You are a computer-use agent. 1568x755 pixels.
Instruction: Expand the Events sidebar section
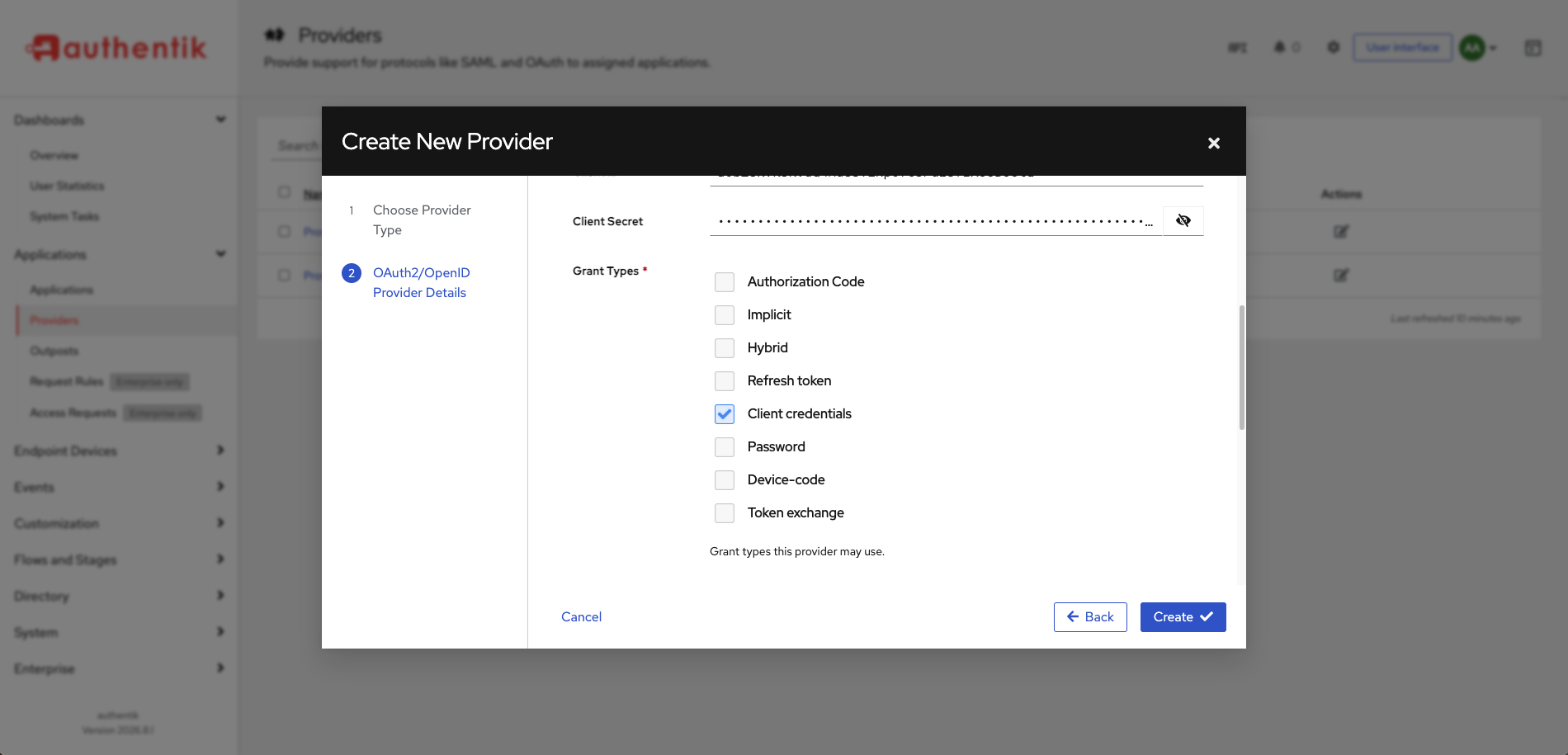(119, 487)
